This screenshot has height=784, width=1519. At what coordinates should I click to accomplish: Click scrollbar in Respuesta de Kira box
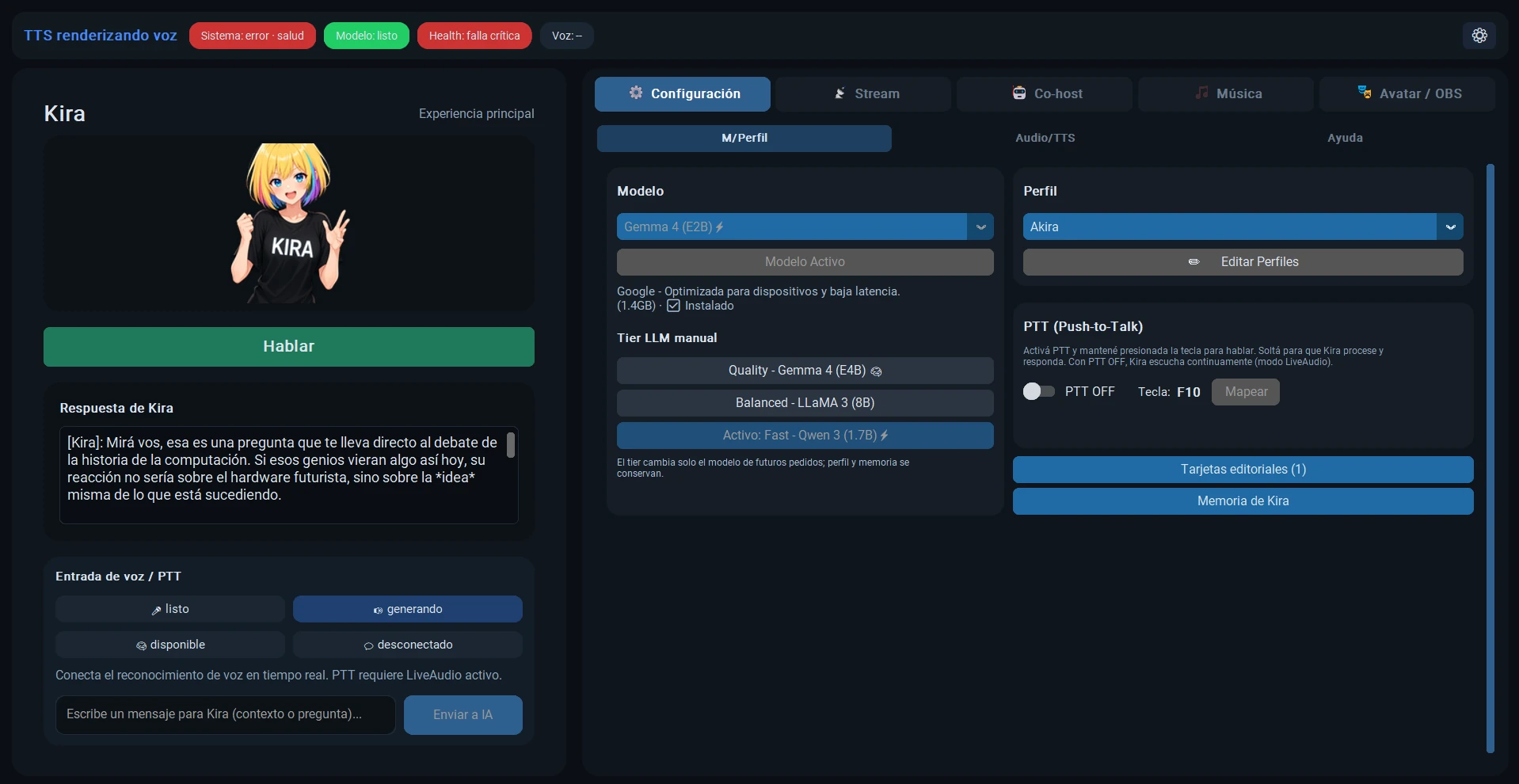pyautogui.click(x=511, y=445)
